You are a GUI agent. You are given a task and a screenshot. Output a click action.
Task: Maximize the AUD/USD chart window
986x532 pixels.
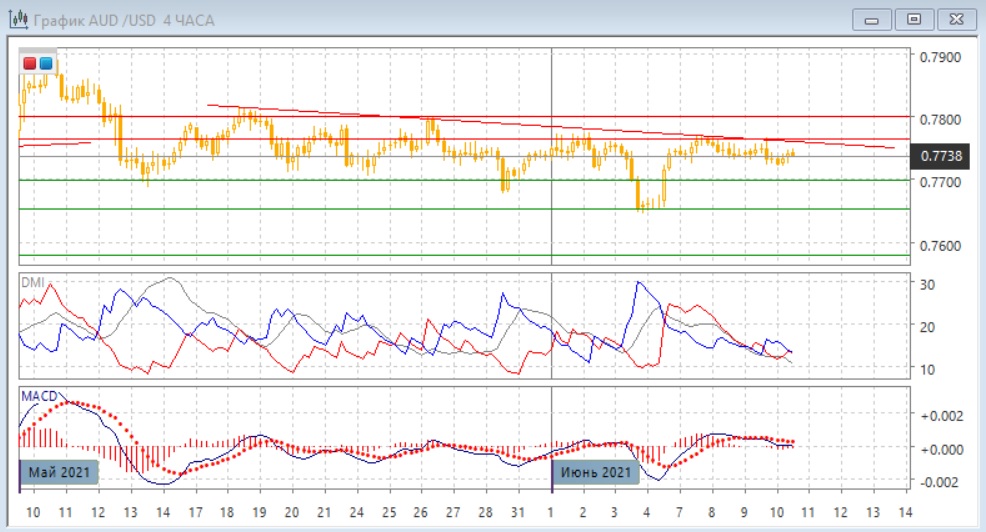coord(913,19)
